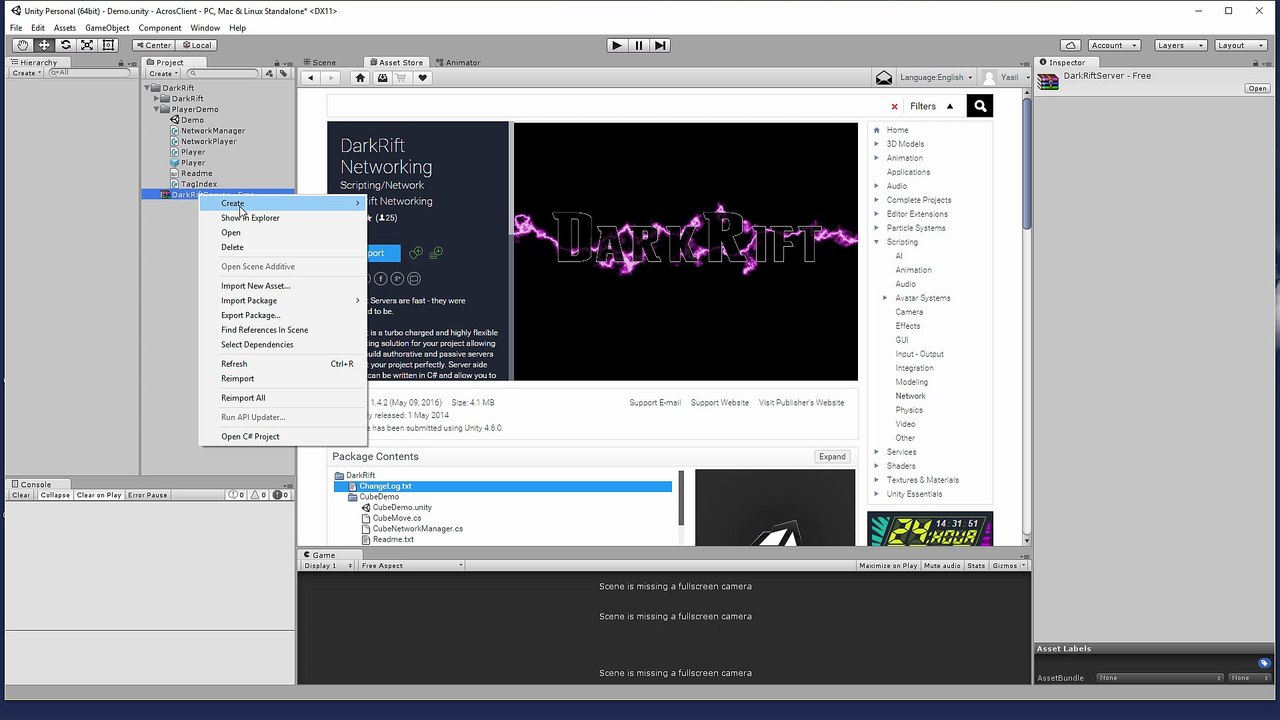Collapse the PlayerDemo folder
1280x720 pixels.
157,109
